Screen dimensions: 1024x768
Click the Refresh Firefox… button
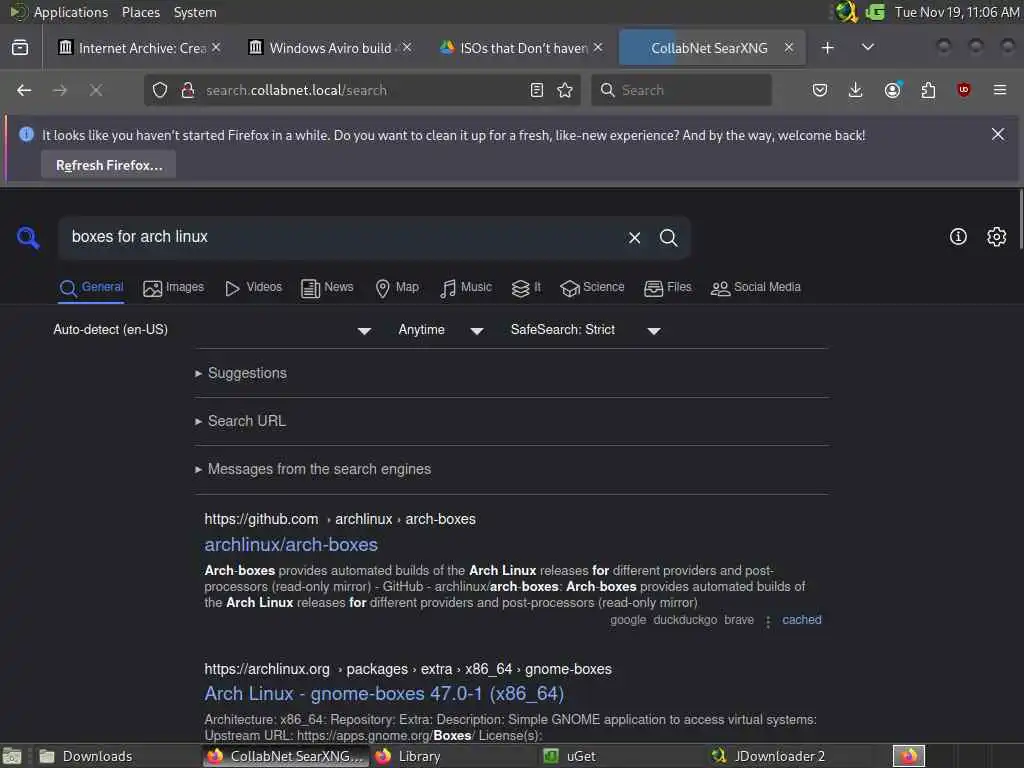click(x=109, y=165)
